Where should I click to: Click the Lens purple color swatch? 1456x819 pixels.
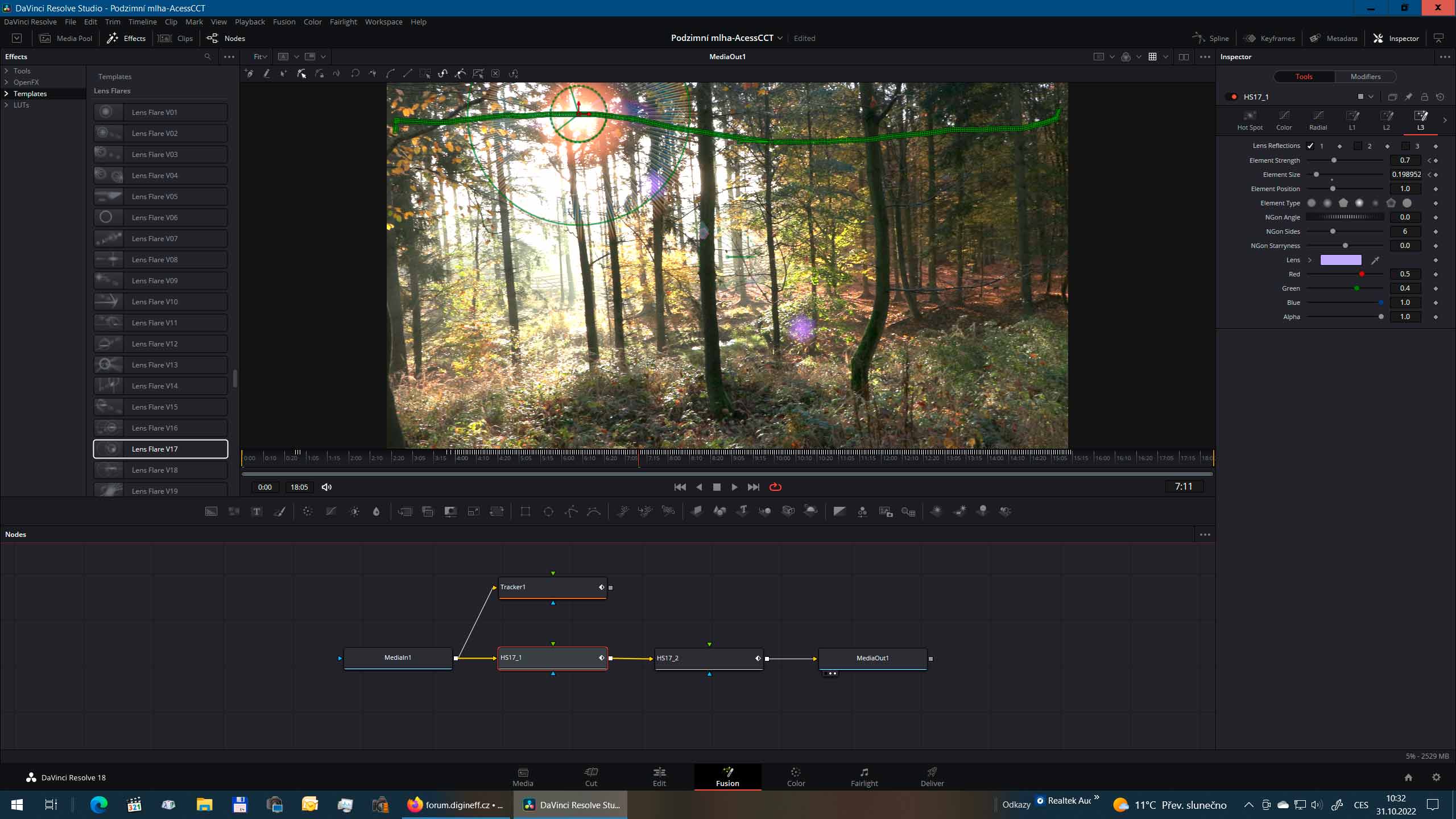tap(1341, 260)
